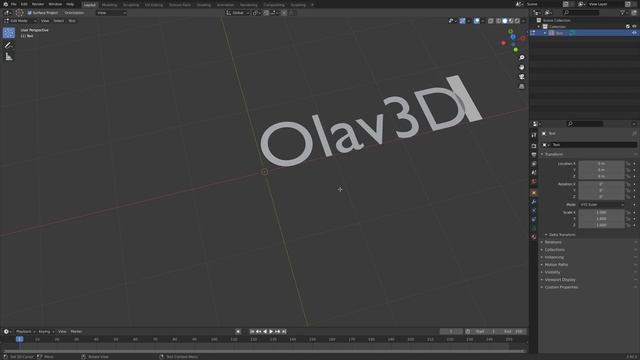
Task: Select the 3D Cursor tool in toolbar
Action: click(9, 33)
